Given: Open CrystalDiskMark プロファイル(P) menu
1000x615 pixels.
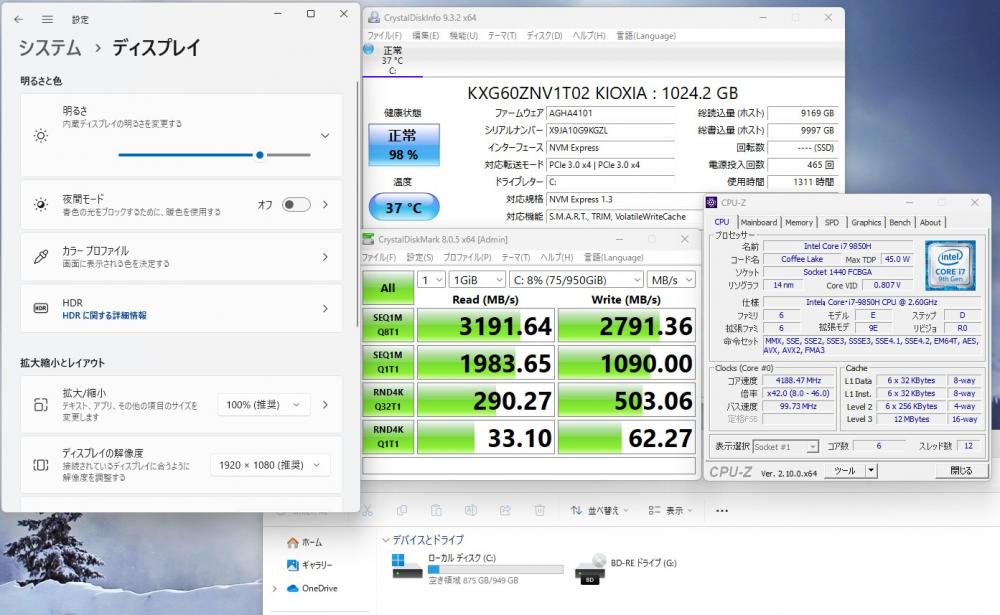Looking at the screenshot, I should [x=467, y=257].
